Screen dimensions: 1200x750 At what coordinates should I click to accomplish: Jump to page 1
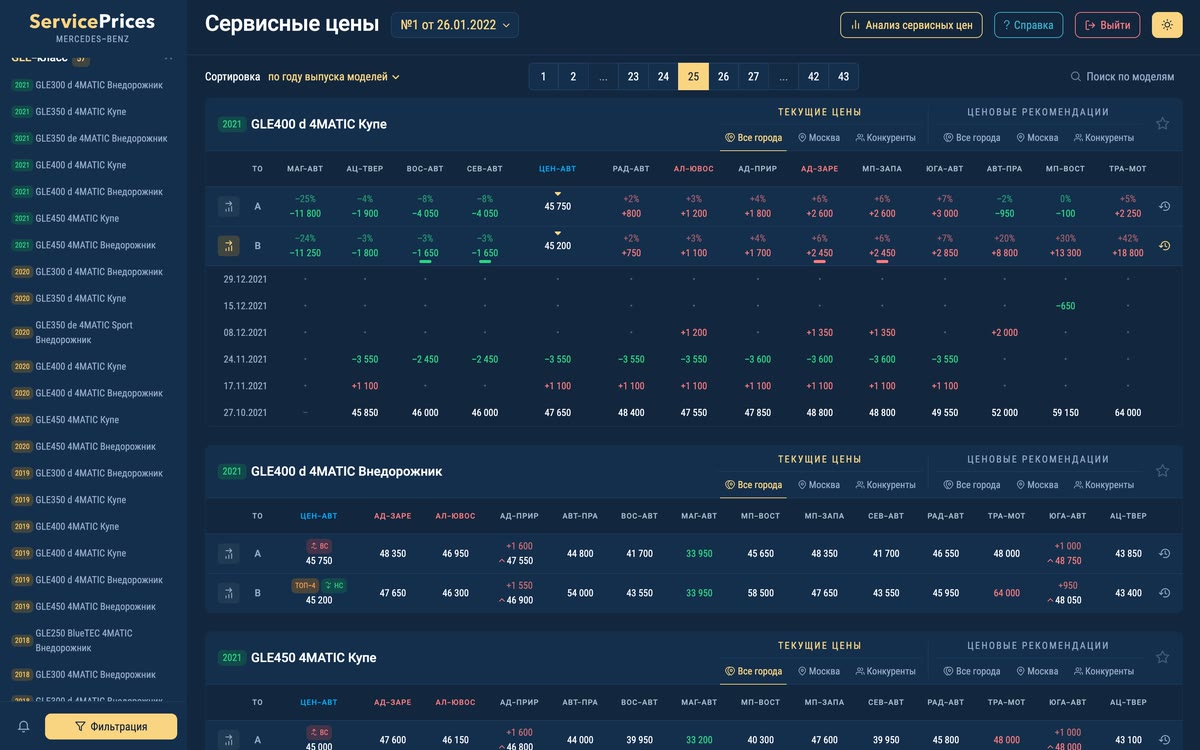point(543,77)
